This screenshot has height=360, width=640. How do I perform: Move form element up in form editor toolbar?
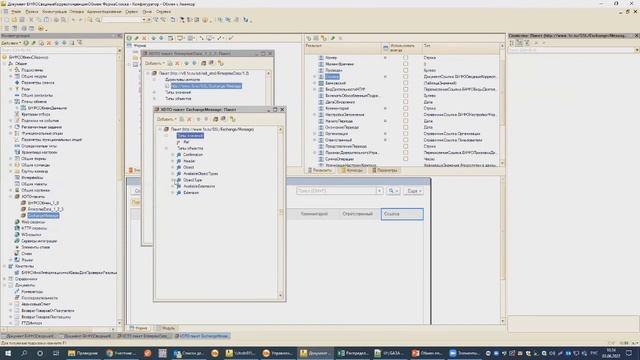tap(154, 38)
